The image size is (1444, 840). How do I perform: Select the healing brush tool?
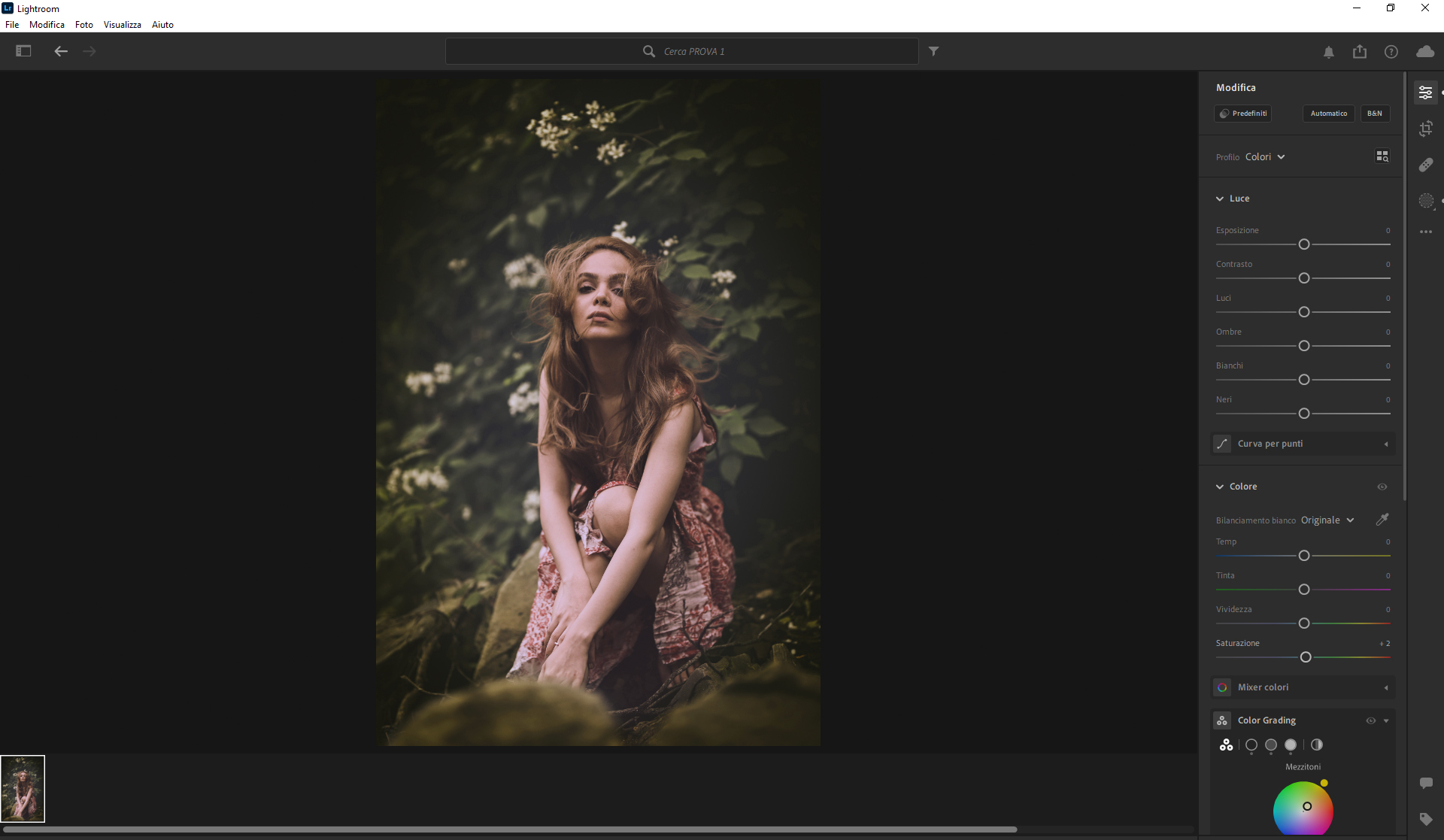(x=1425, y=165)
